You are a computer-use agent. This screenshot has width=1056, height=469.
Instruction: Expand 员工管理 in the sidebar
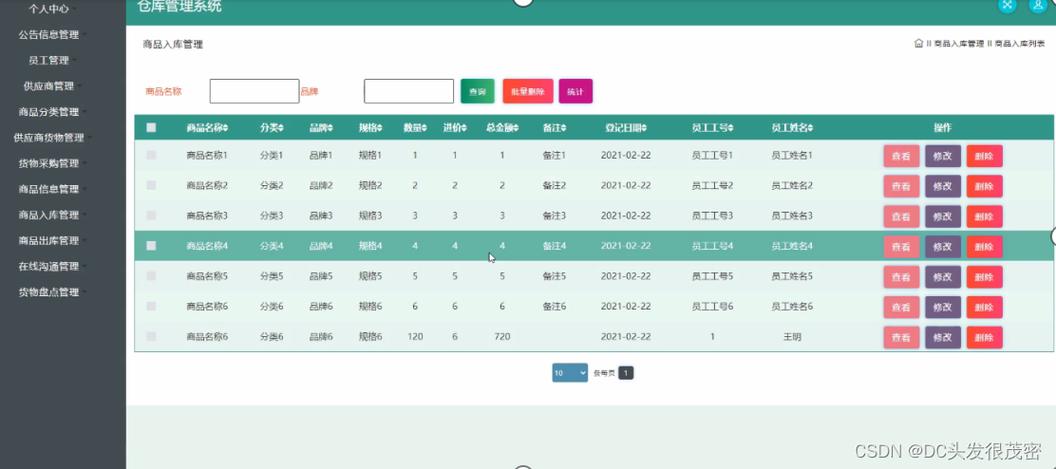coord(48,60)
